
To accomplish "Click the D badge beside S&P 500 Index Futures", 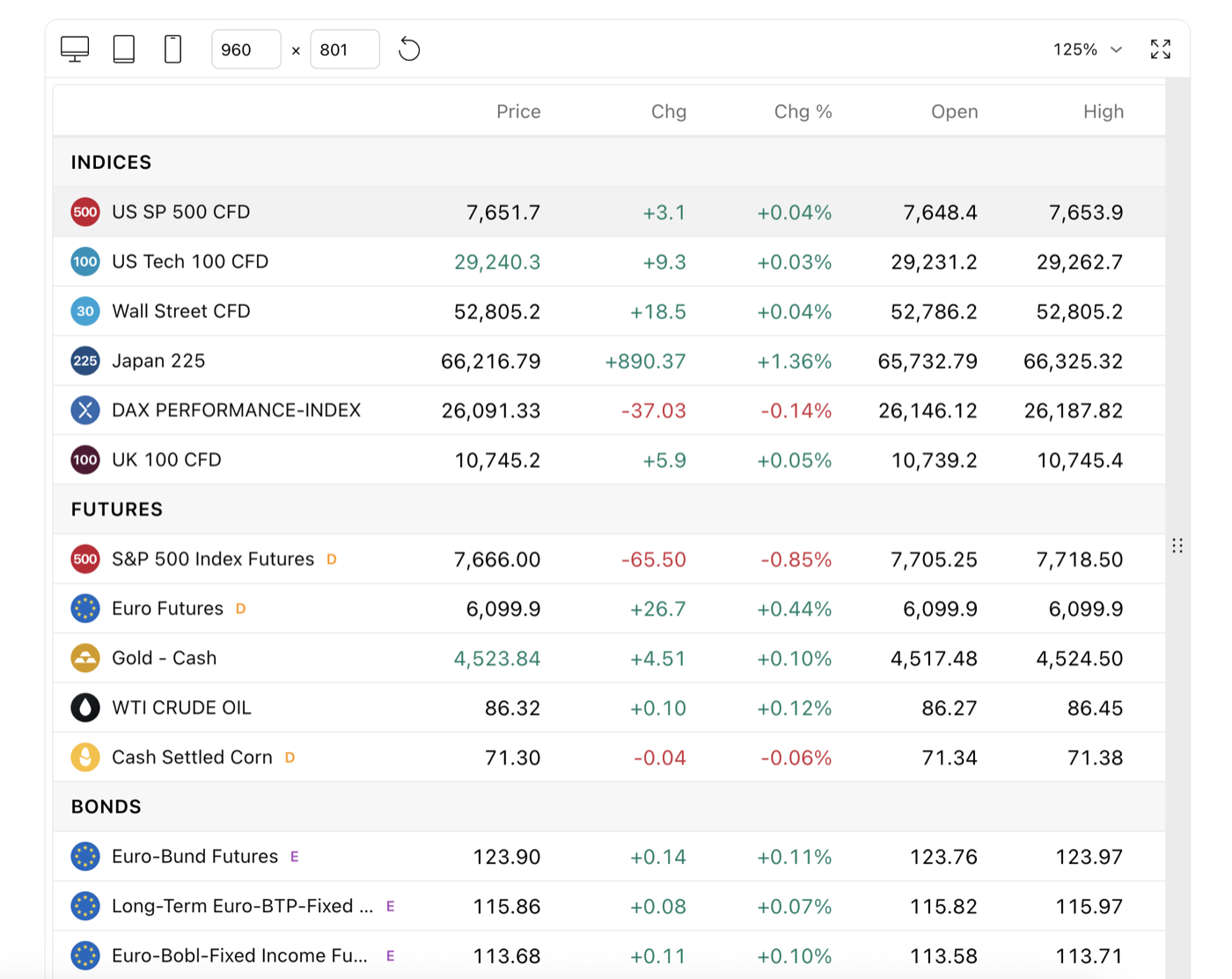I will [x=332, y=559].
